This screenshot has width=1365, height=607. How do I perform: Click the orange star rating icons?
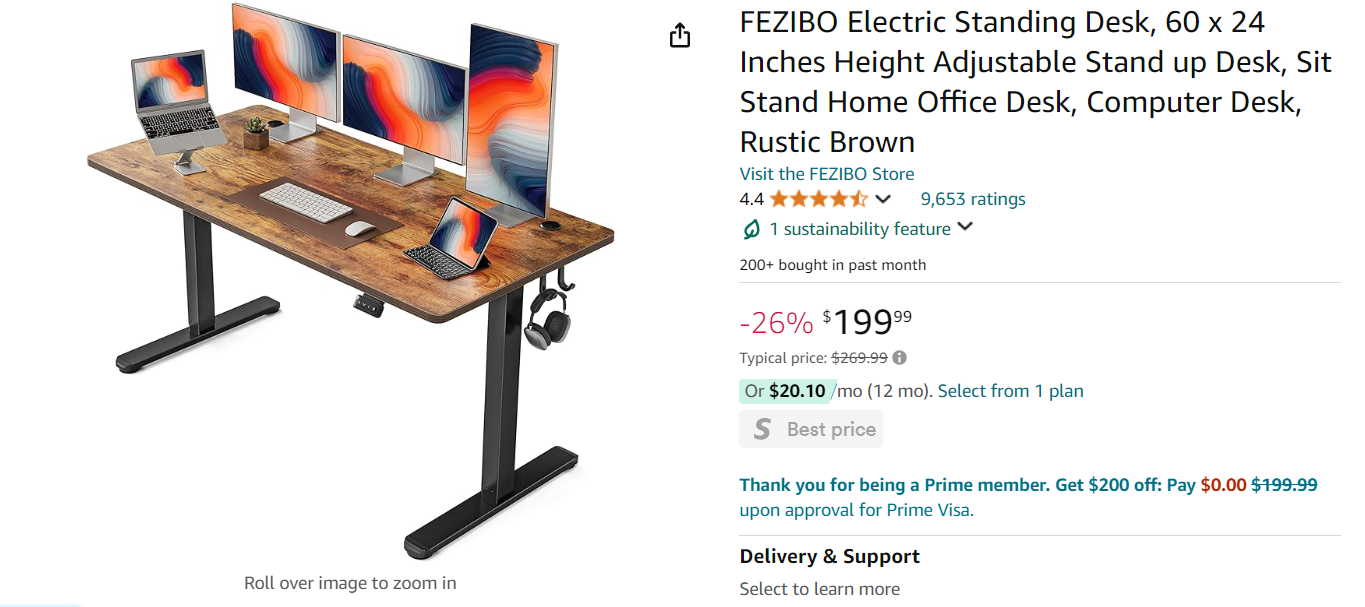coord(818,199)
